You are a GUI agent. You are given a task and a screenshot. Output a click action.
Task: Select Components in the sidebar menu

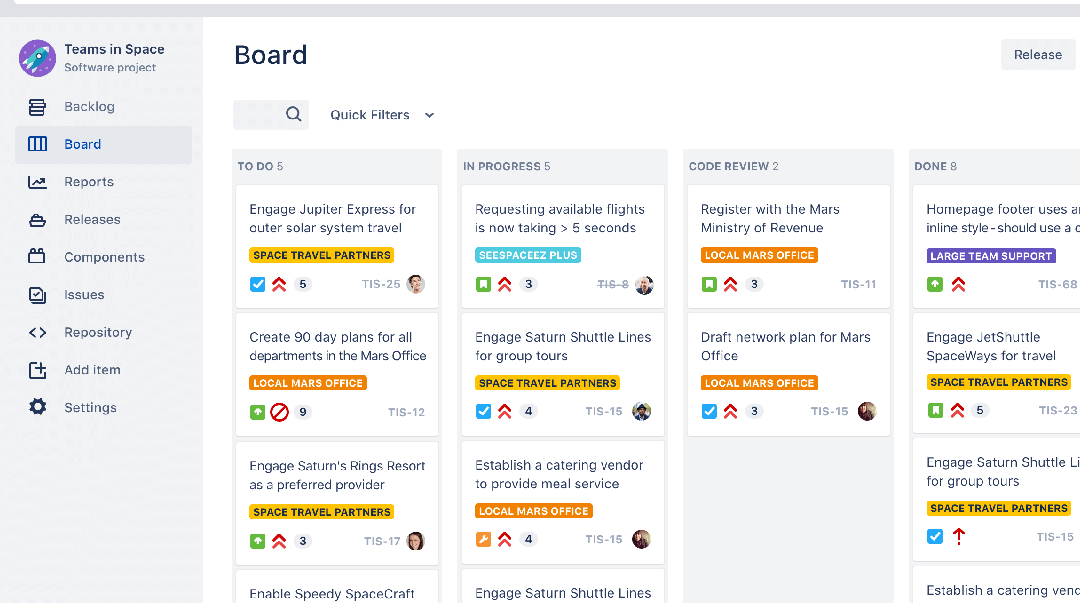(x=103, y=257)
